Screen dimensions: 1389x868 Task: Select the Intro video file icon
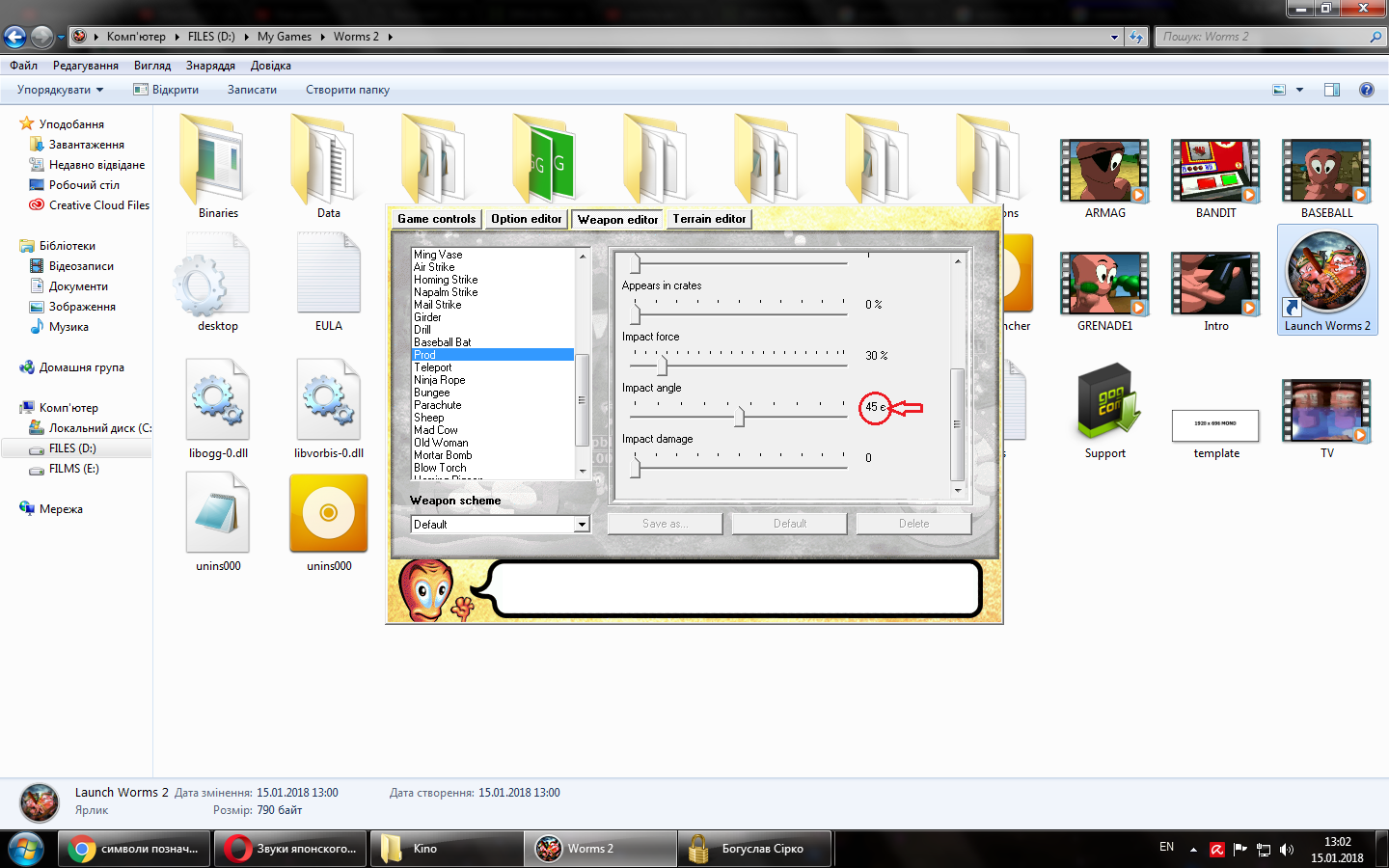[x=1216, y=284]
